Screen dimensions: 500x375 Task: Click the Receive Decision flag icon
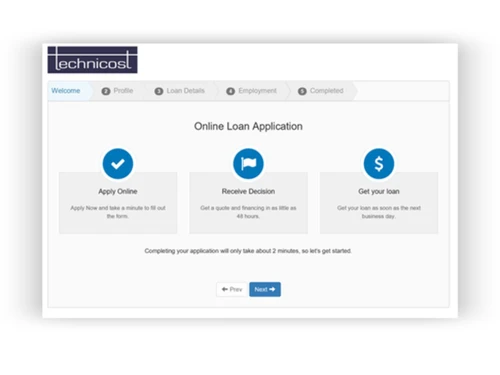tap(248, 164)
